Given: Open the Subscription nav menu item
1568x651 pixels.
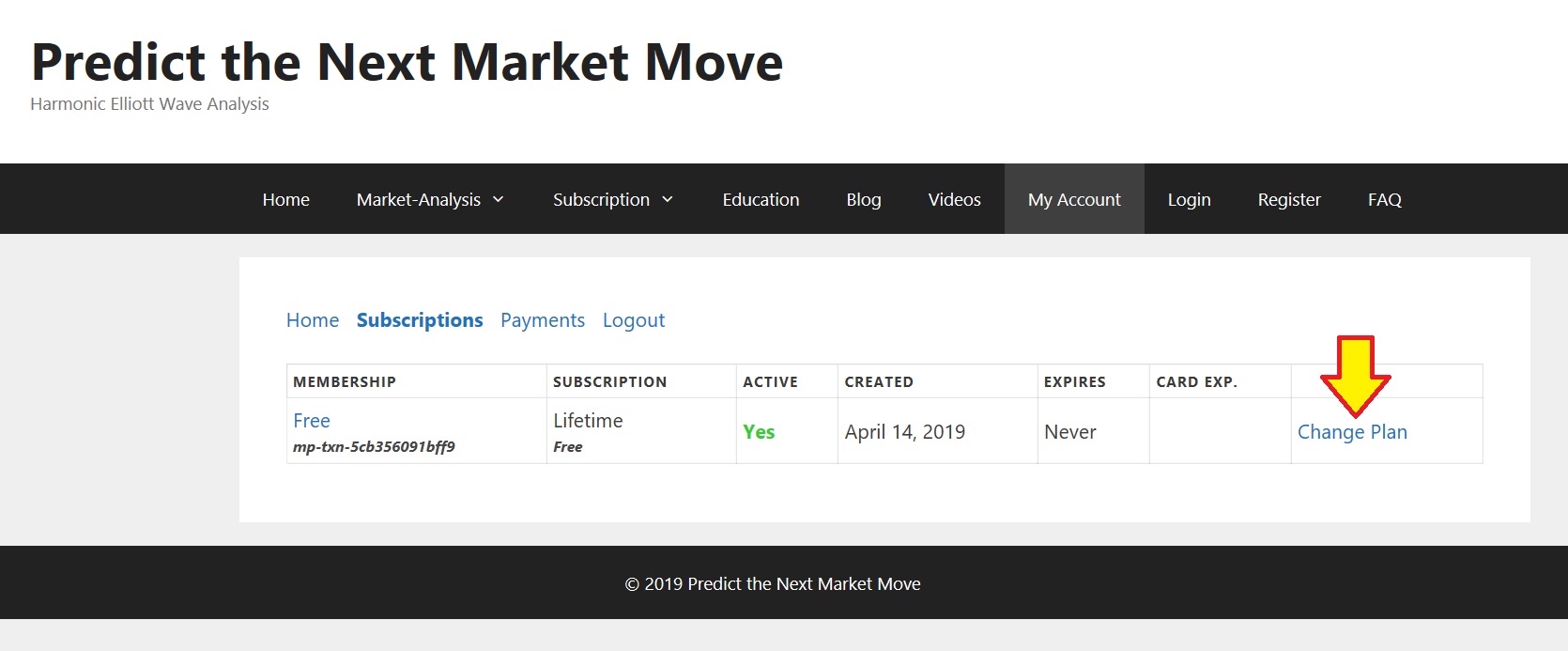Looking at the screenshot, I should [601, 199].
